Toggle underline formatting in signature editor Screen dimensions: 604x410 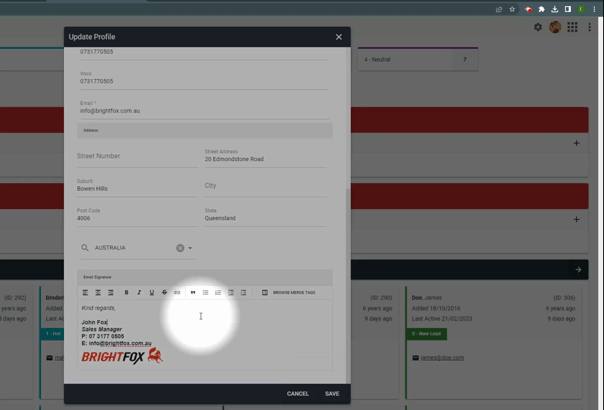coord(152,292)
